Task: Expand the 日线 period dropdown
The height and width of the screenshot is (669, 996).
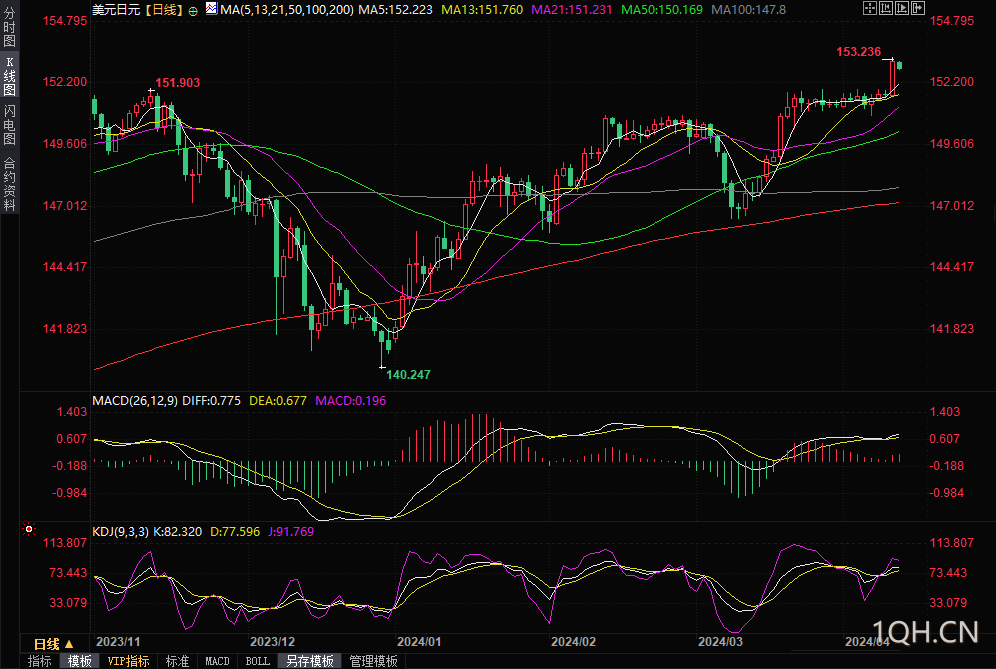Action: pyautogui.click(x=53, y=644)
